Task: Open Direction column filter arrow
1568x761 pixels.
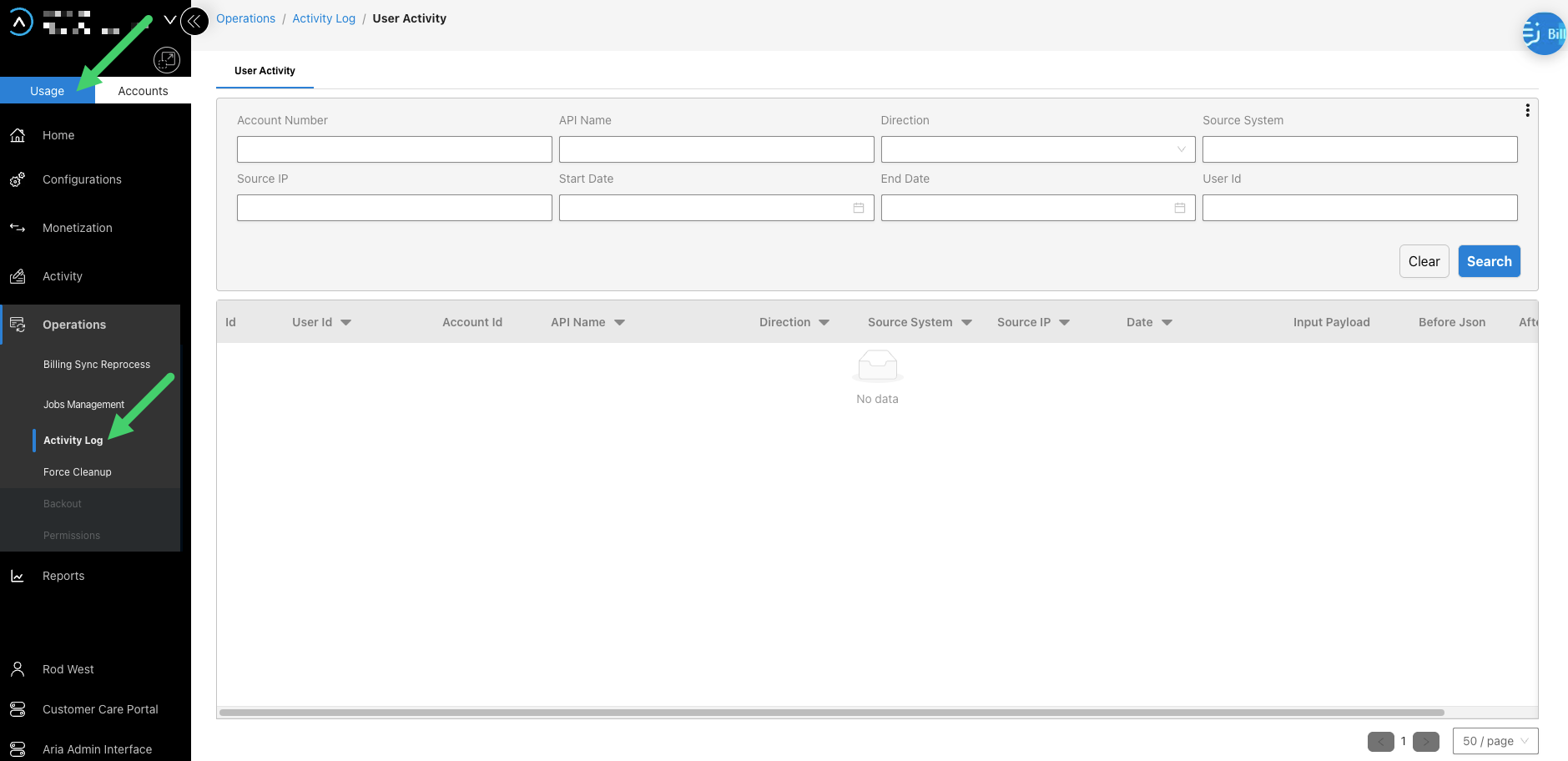Action: [824, 323]
